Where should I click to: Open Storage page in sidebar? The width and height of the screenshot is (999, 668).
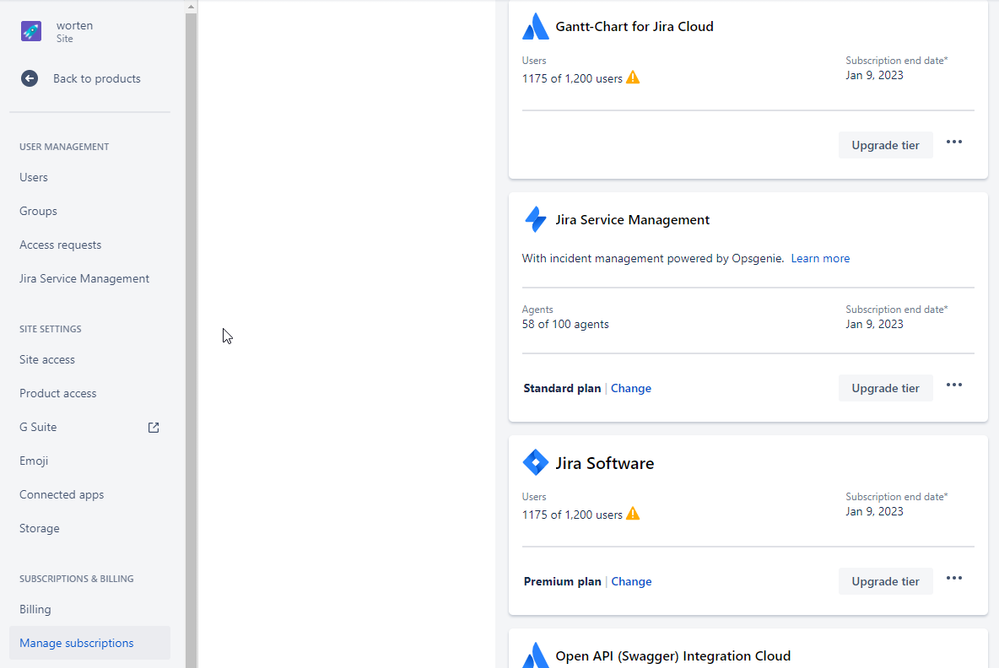coord(39,528)
